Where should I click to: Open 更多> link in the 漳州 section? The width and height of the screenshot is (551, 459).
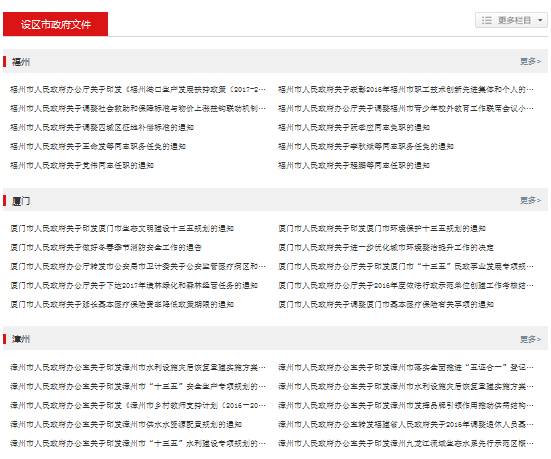530,339
